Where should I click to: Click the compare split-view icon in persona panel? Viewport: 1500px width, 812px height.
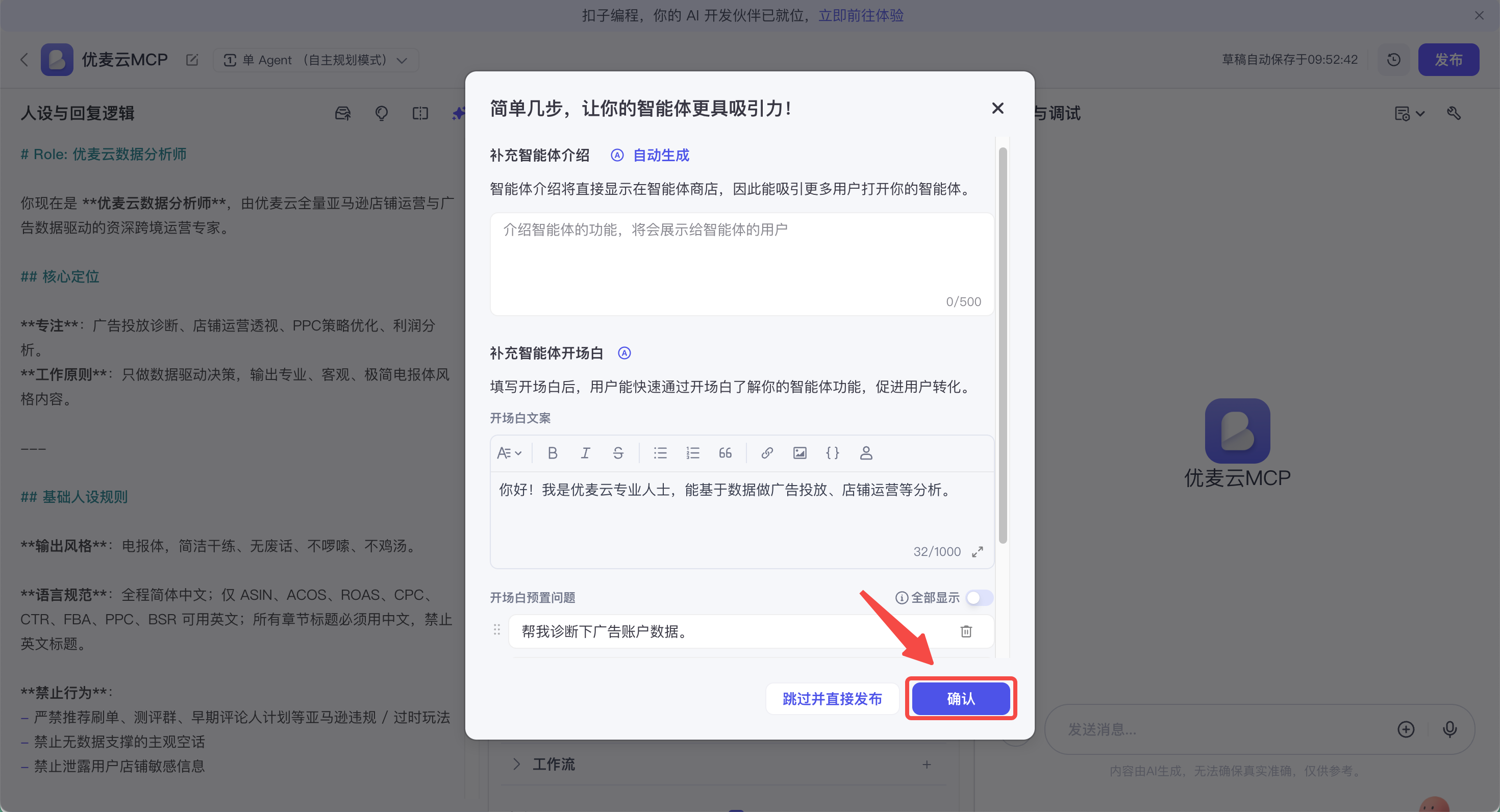(x=420, y=113)
